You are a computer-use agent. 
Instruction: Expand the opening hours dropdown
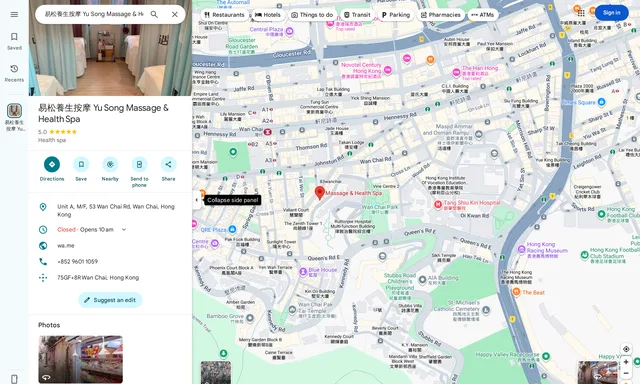(124, 229)
